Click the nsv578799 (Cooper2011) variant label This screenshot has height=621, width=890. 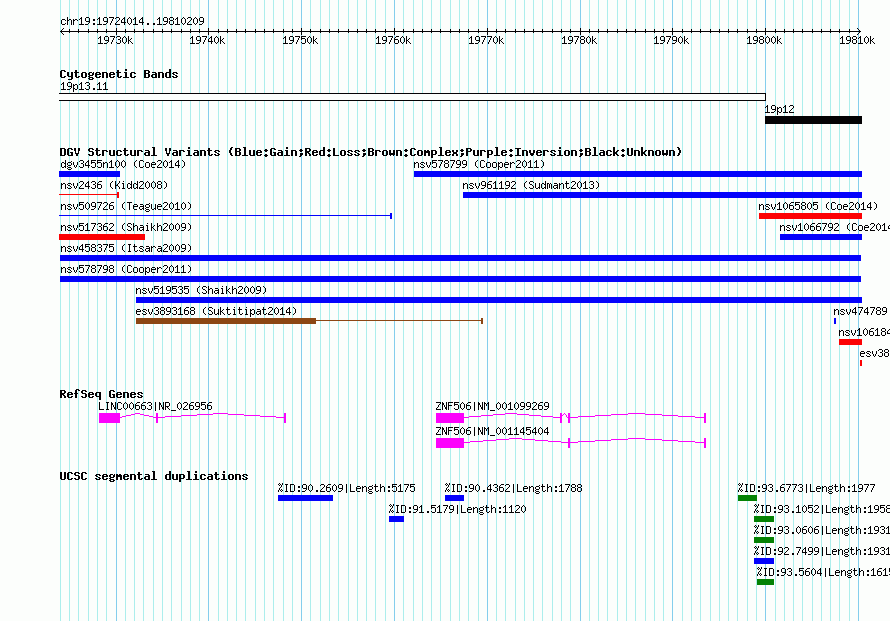479,164
